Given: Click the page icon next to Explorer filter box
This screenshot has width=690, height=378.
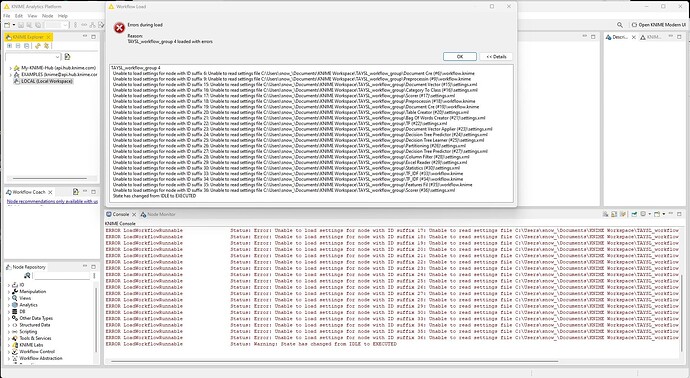Looking at the screenshot, I should 67,57.
